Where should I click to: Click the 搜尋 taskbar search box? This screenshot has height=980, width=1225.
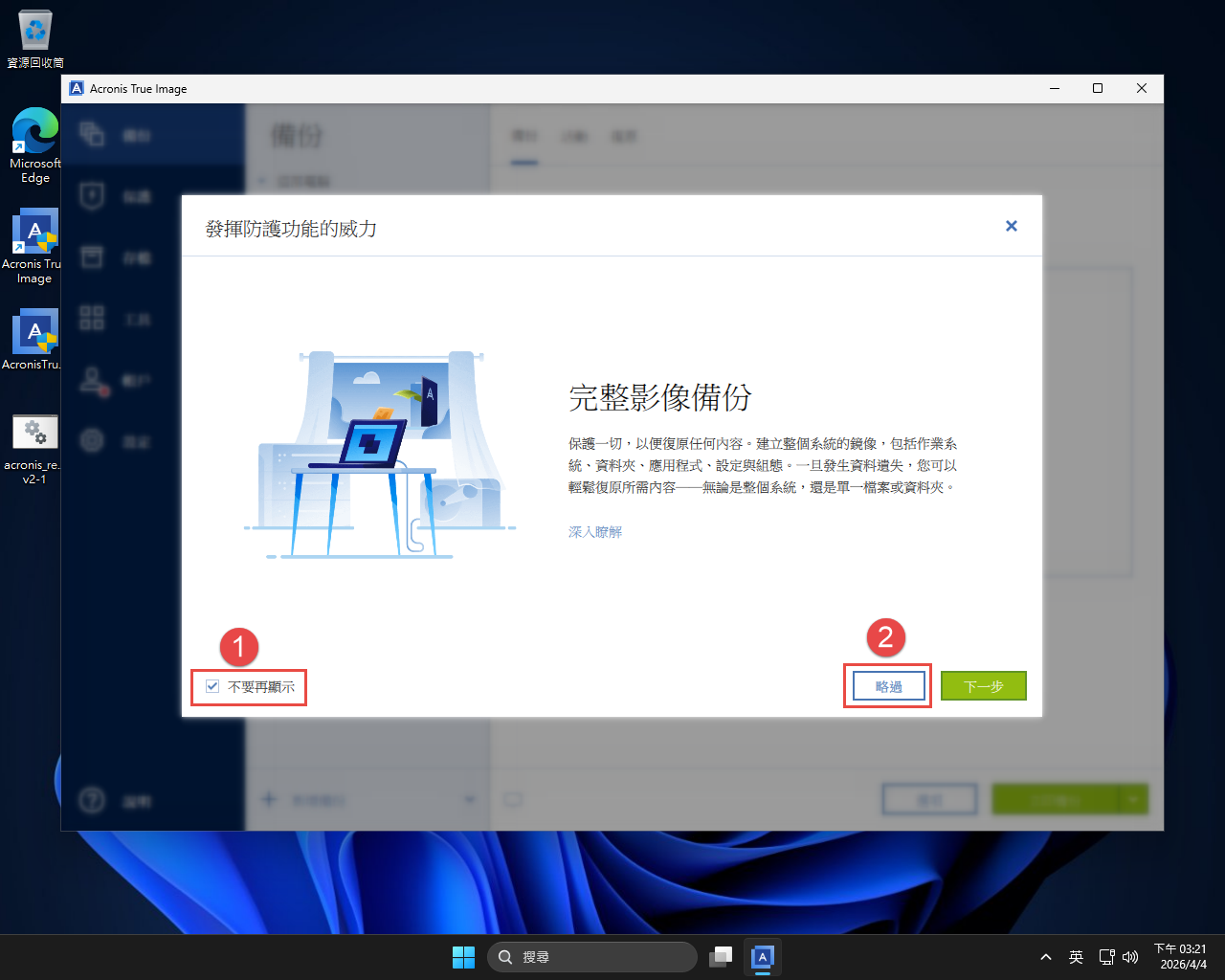pos(592,957)
